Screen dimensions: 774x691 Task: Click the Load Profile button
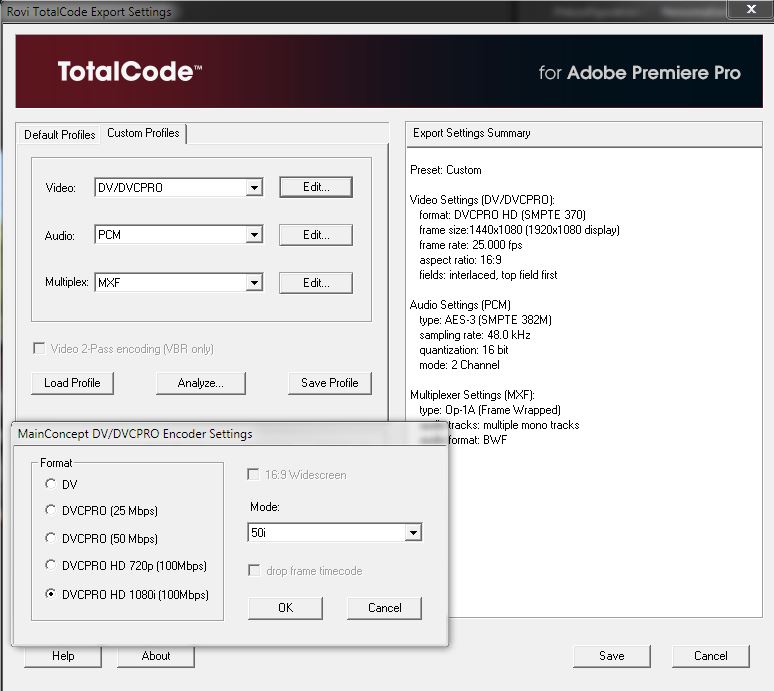pyautogui.click(x=72, y=383)
